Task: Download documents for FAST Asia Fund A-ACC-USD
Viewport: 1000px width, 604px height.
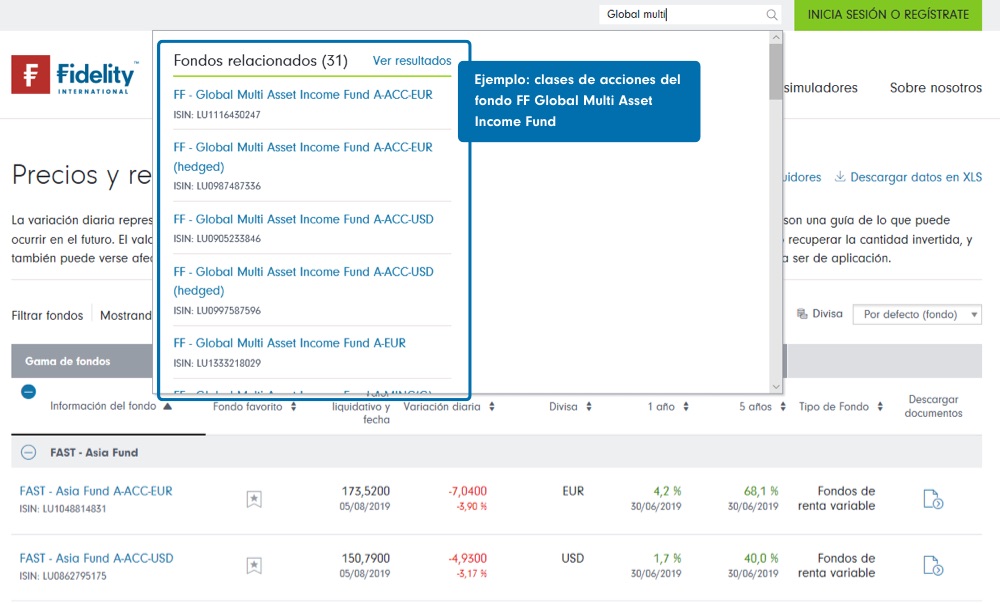Action: tap(933, 566)
